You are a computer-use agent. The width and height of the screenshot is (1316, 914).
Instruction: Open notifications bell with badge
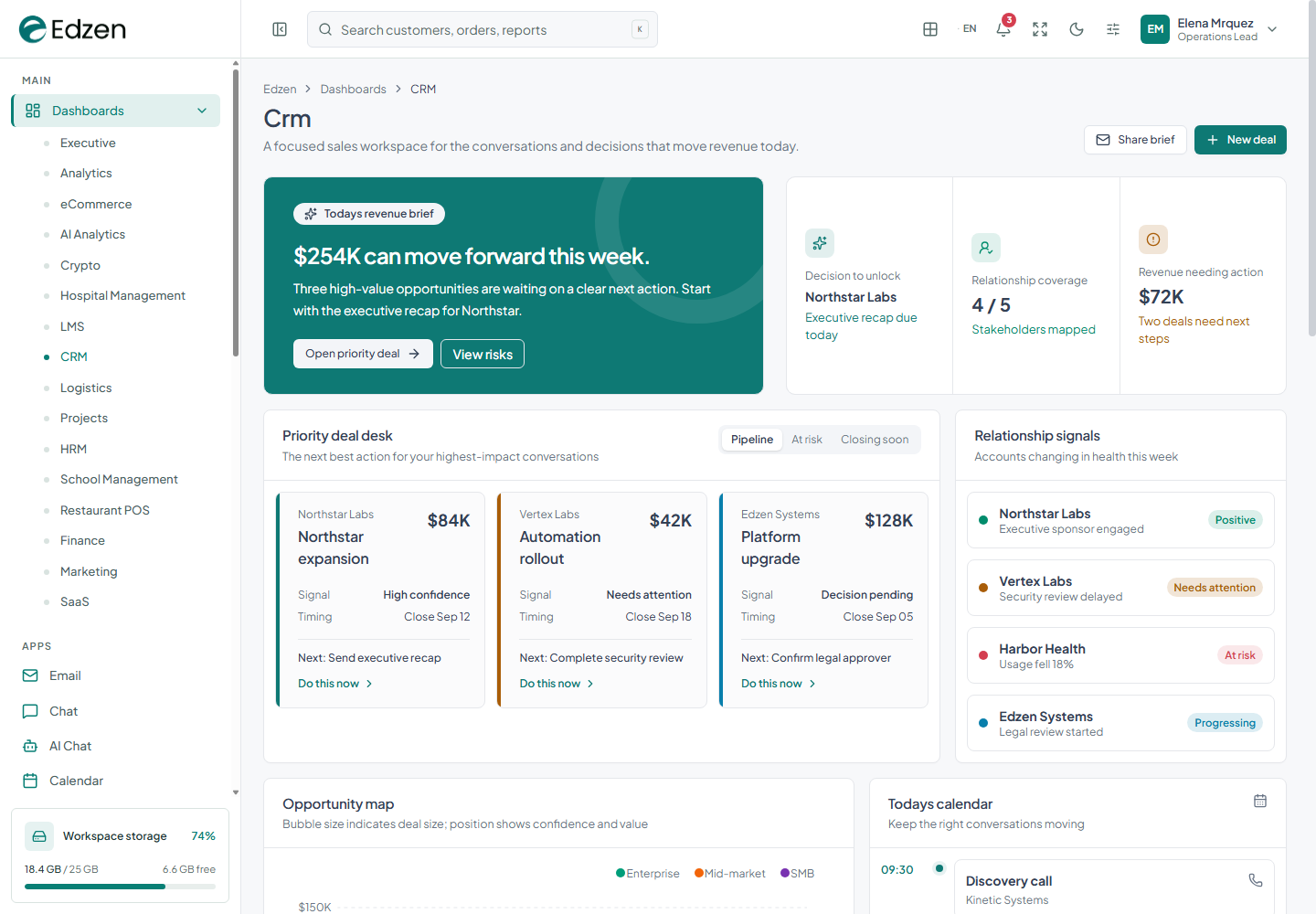point(1003,27)
